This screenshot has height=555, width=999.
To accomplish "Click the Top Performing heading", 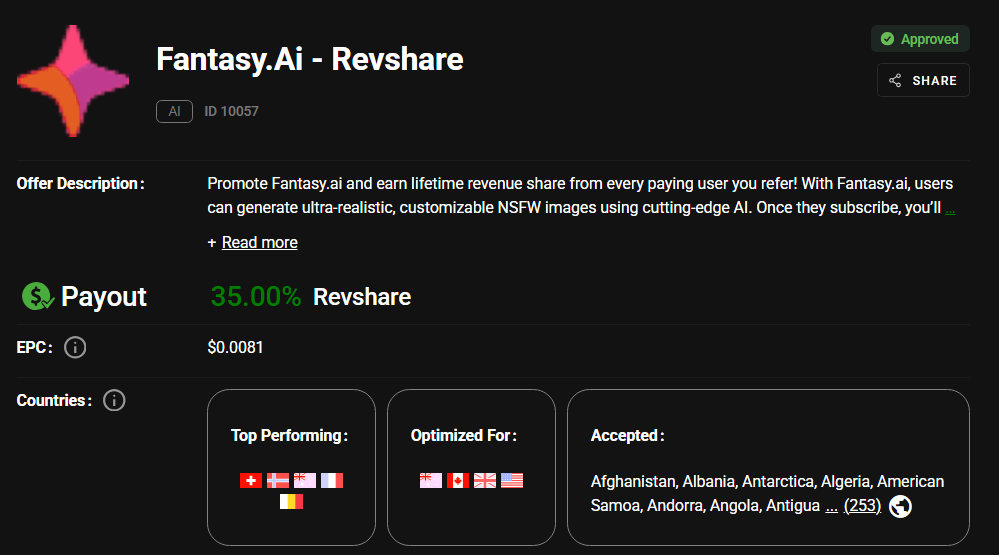I will (x=289, y=436).
